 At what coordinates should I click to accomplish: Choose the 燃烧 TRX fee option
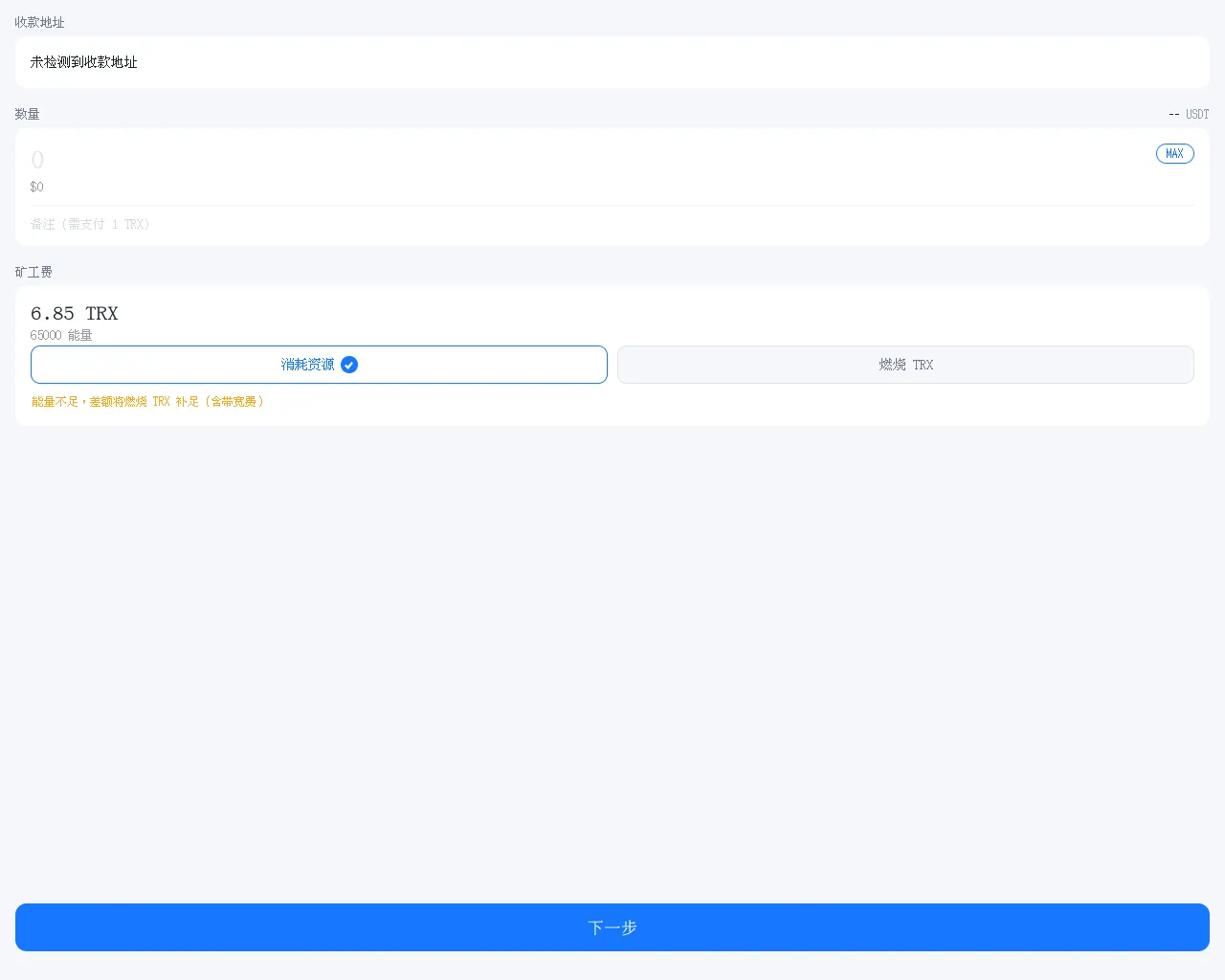click(x=905, y=365)
